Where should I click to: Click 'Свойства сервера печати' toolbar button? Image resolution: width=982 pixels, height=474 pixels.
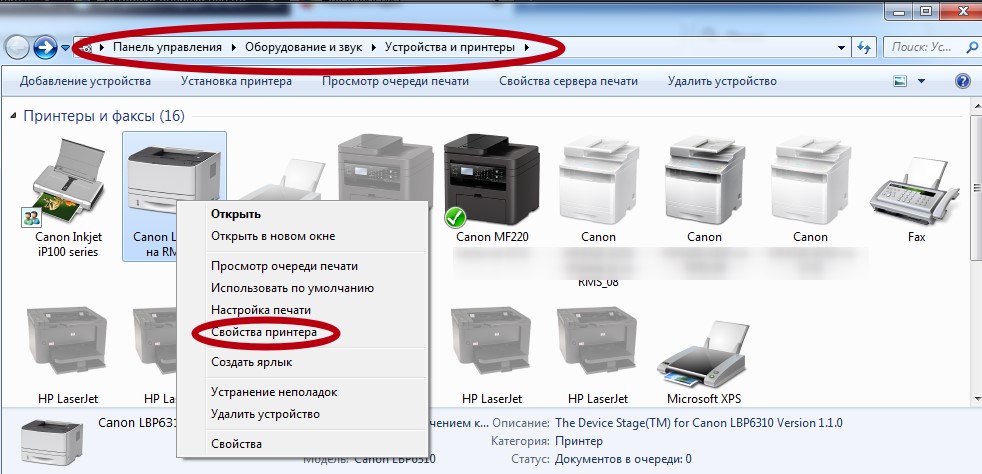[568, 81]
